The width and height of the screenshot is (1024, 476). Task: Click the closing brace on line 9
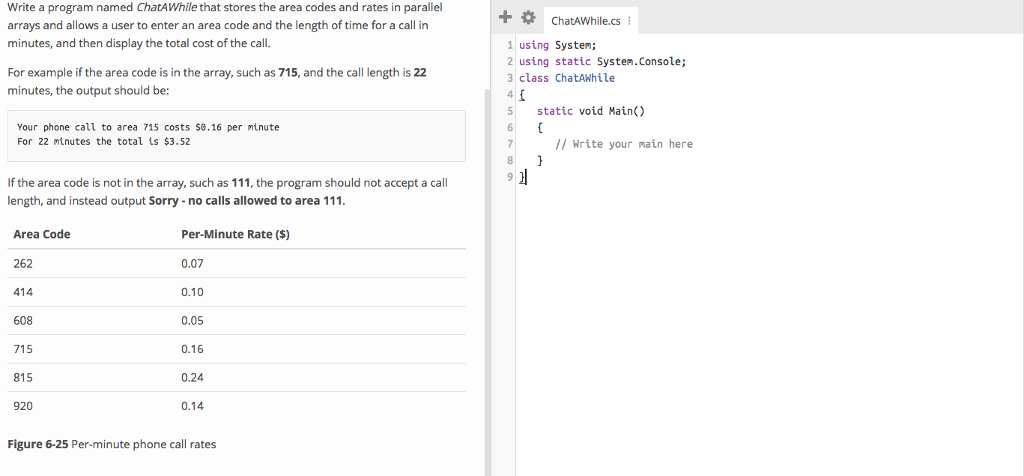pyautogui.click(x=521, y=177)
